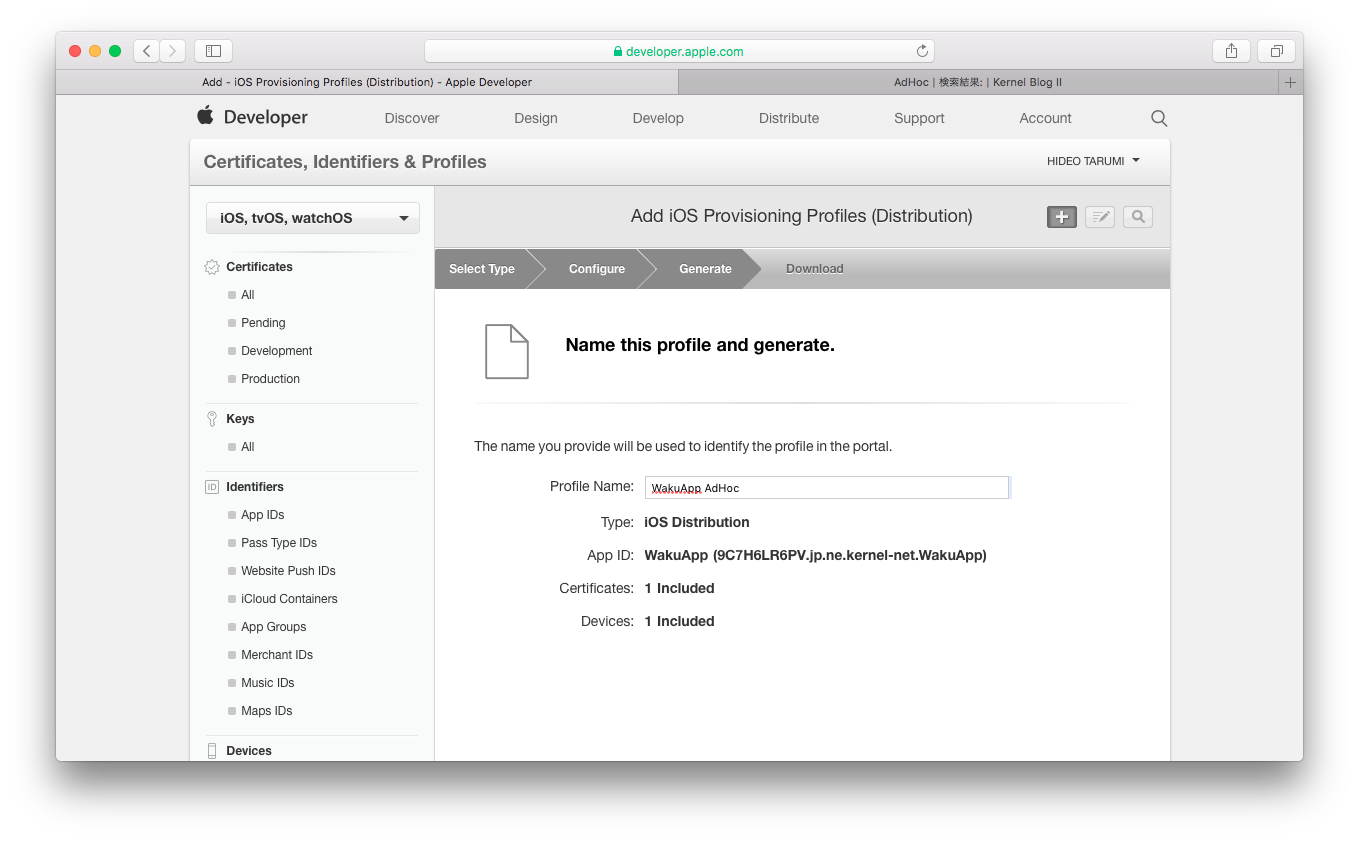
Task: Click the developer.apple.com address bar
Action: coord(678,51)
